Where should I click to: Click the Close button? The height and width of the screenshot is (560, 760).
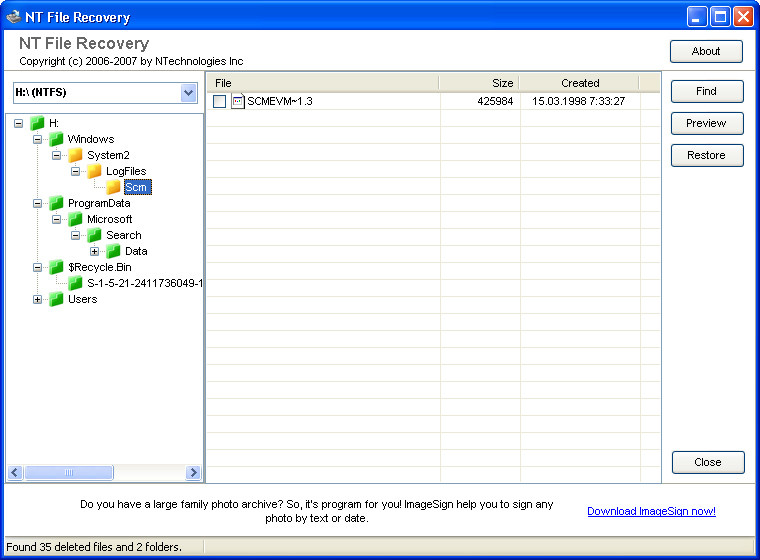[708, 462]
